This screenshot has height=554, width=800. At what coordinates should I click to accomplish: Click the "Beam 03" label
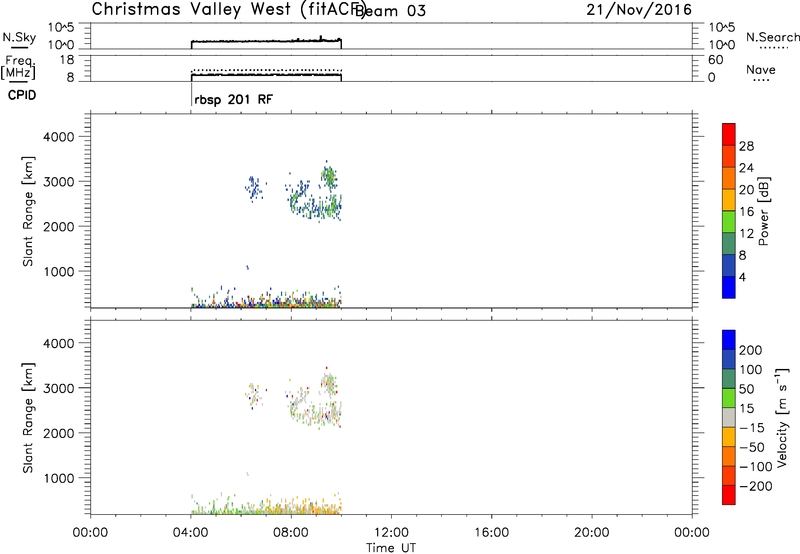click(x=390, y=11)
